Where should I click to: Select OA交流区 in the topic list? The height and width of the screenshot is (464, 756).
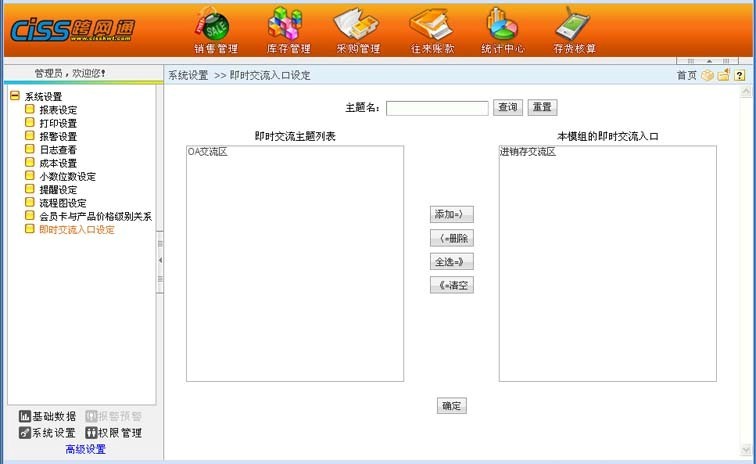pyautogui.click(x=208, y=152)
